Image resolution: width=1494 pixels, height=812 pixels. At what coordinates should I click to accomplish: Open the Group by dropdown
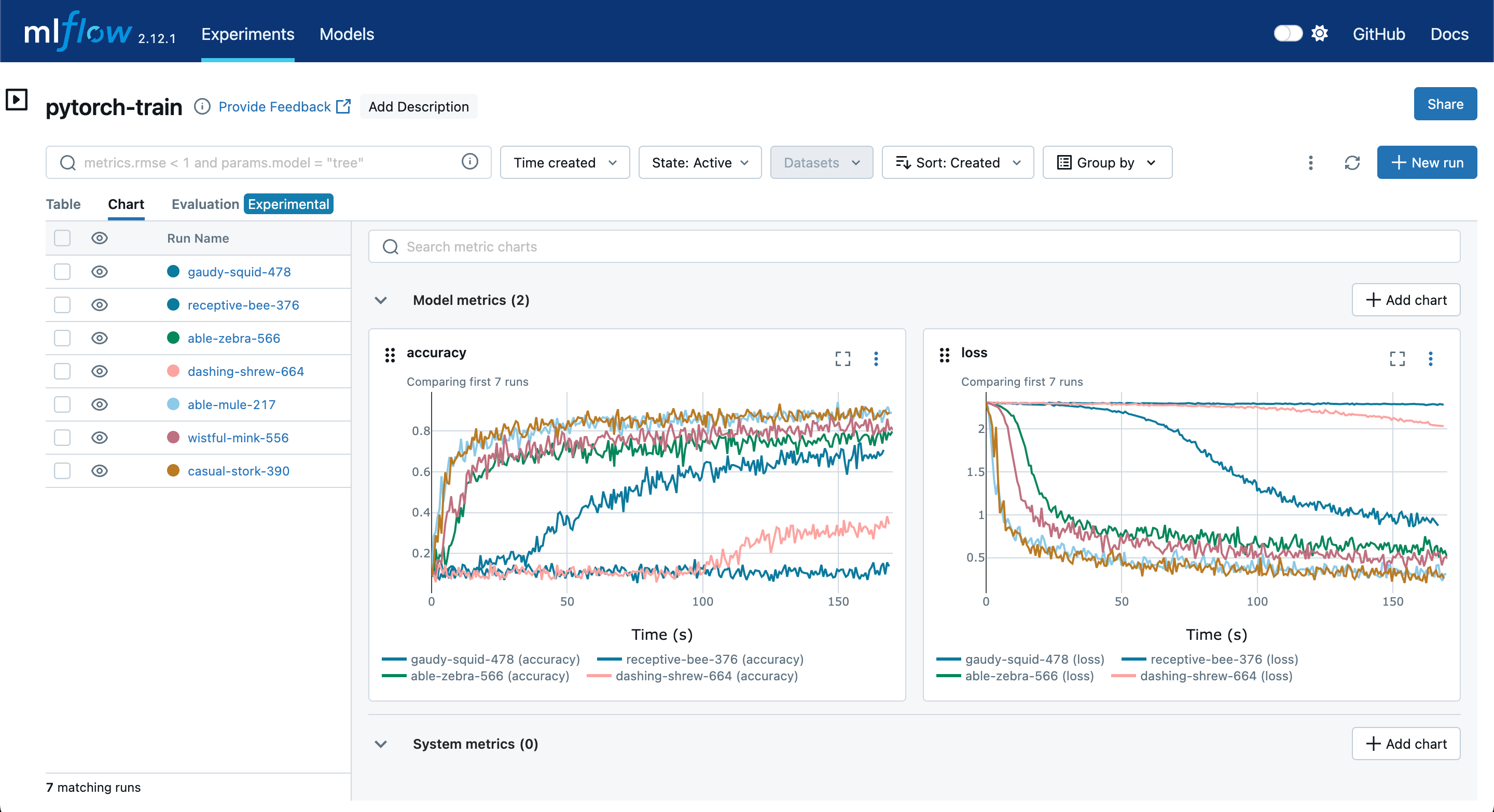(x=1106, y=163)
